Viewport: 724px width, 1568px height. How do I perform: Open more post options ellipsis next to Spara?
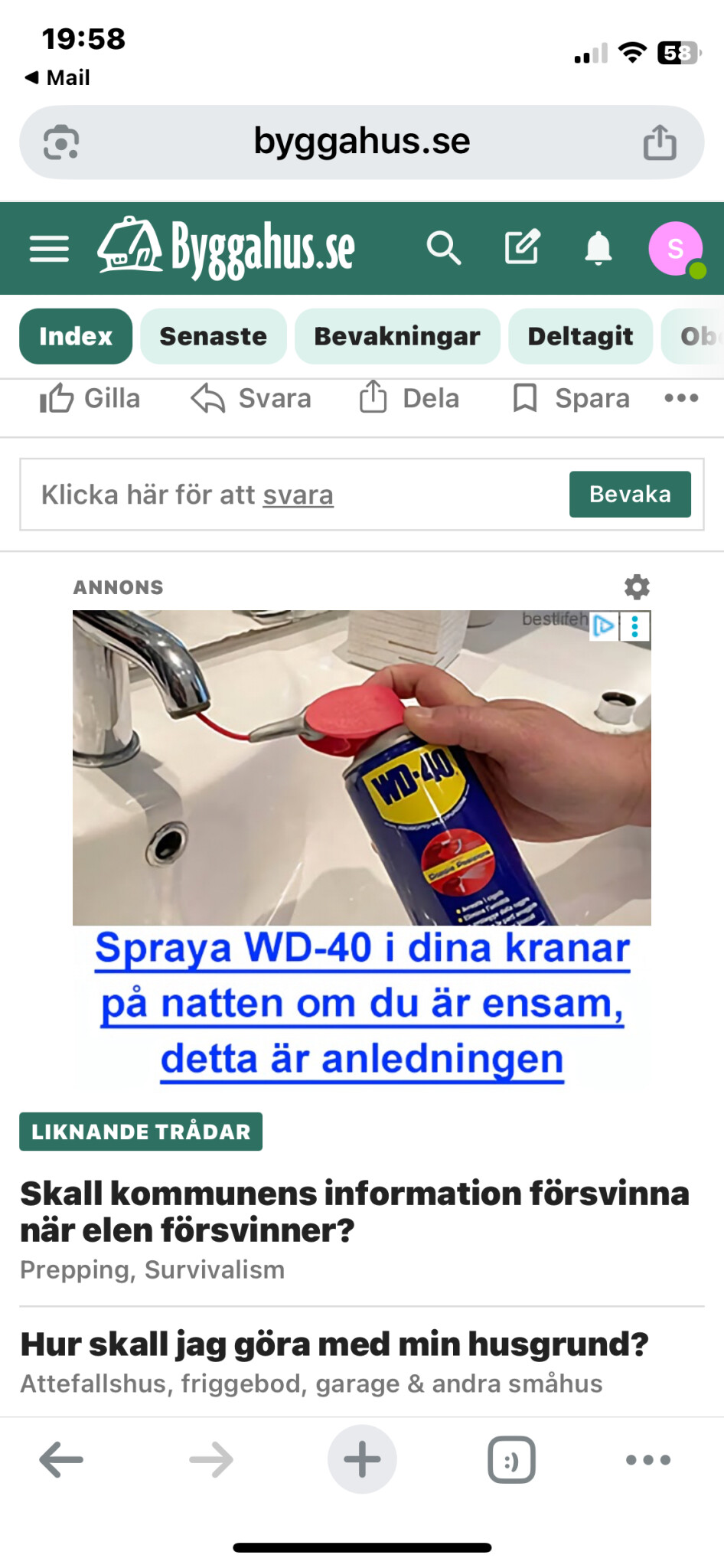click(x=681, y=398)
